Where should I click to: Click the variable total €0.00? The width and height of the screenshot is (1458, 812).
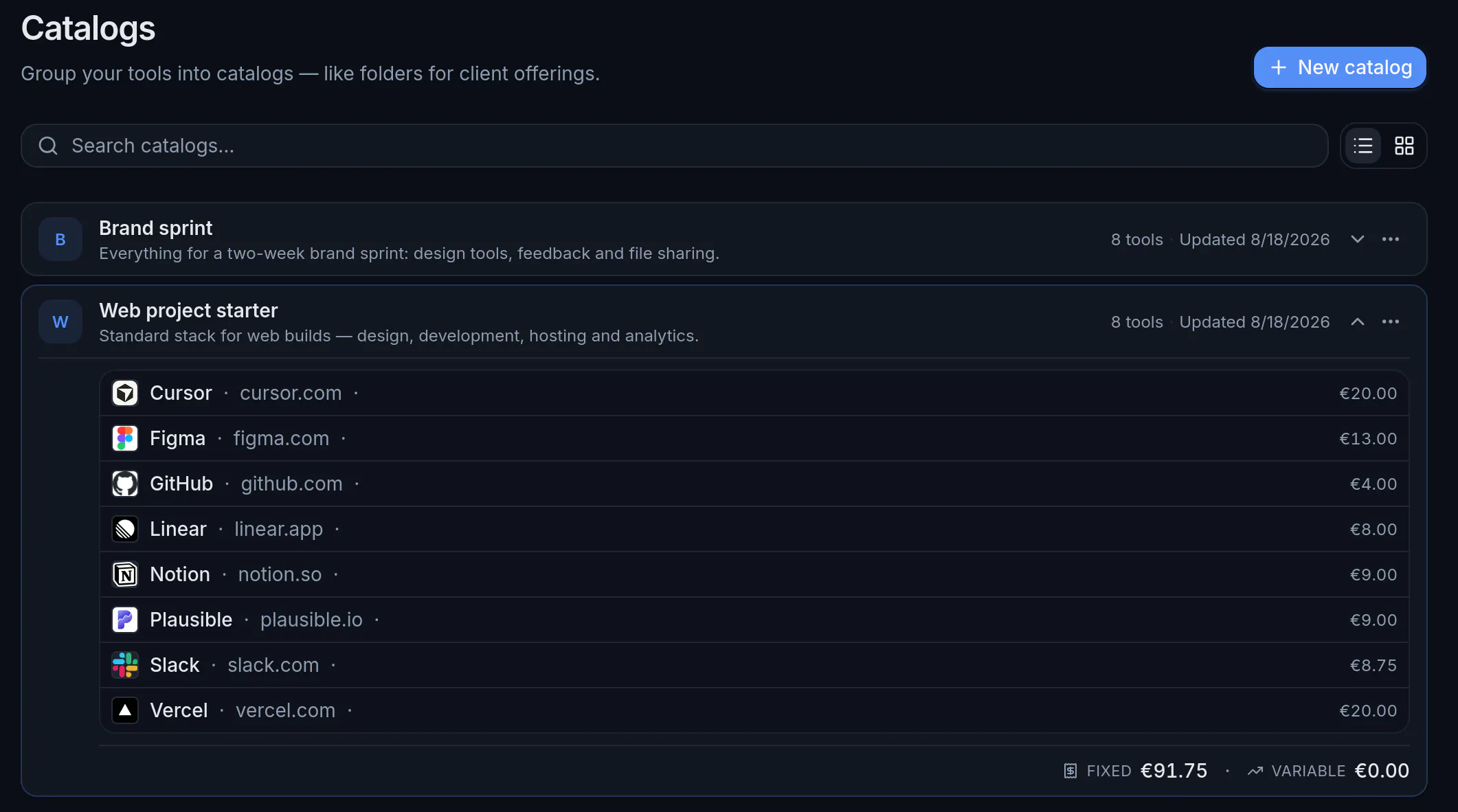pos(1382,771)
